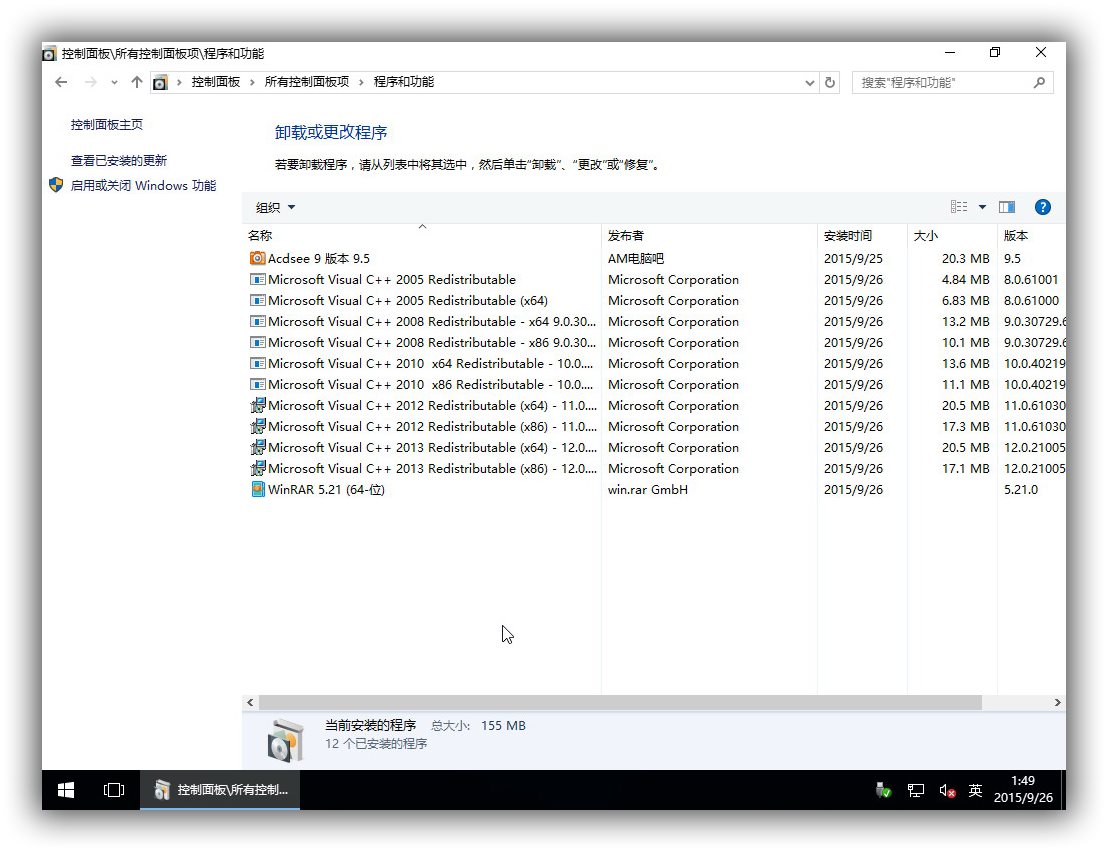Open 控制面板主页 link
The height and width of the screenshot is (852, 1108).
point(107,124)
